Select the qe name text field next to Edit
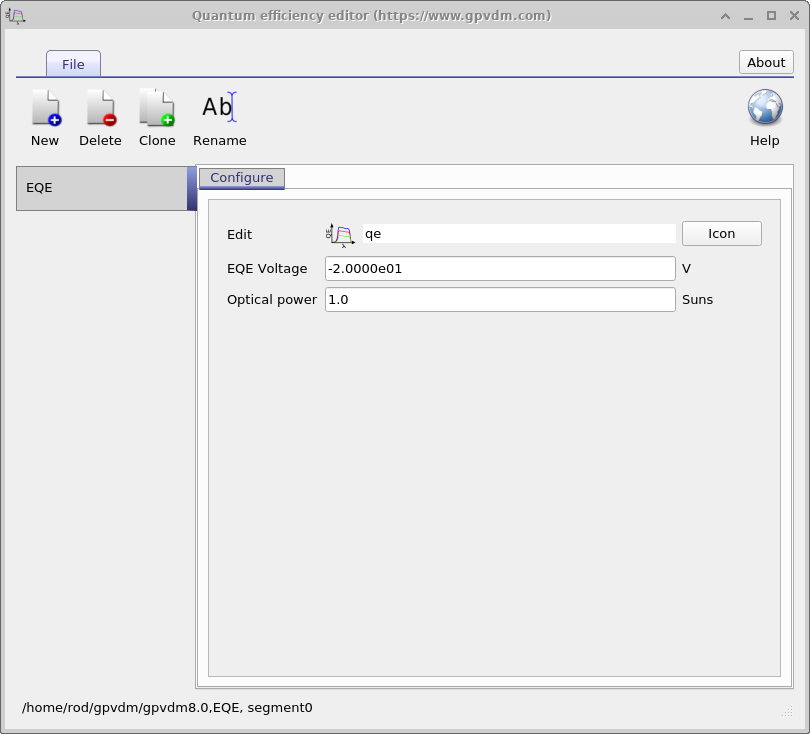 click(x=520, y=233)
